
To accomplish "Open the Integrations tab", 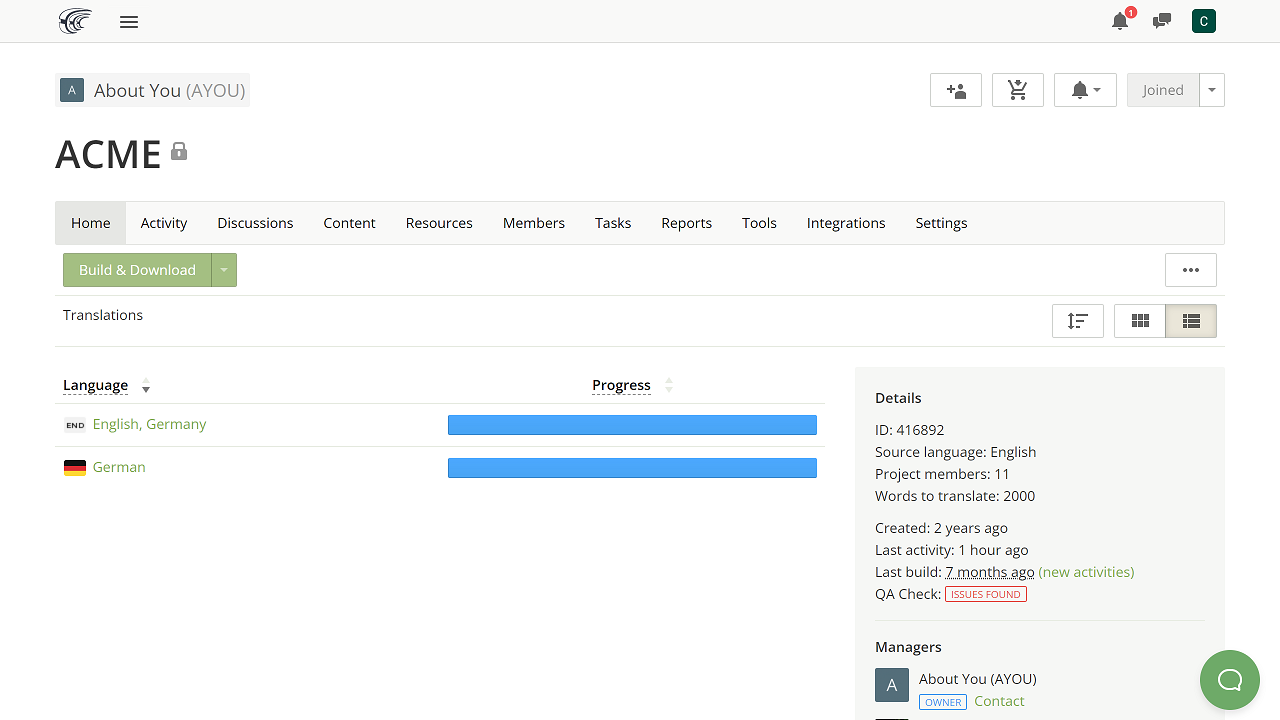I will pyautogui.click(x=846, y=223).
